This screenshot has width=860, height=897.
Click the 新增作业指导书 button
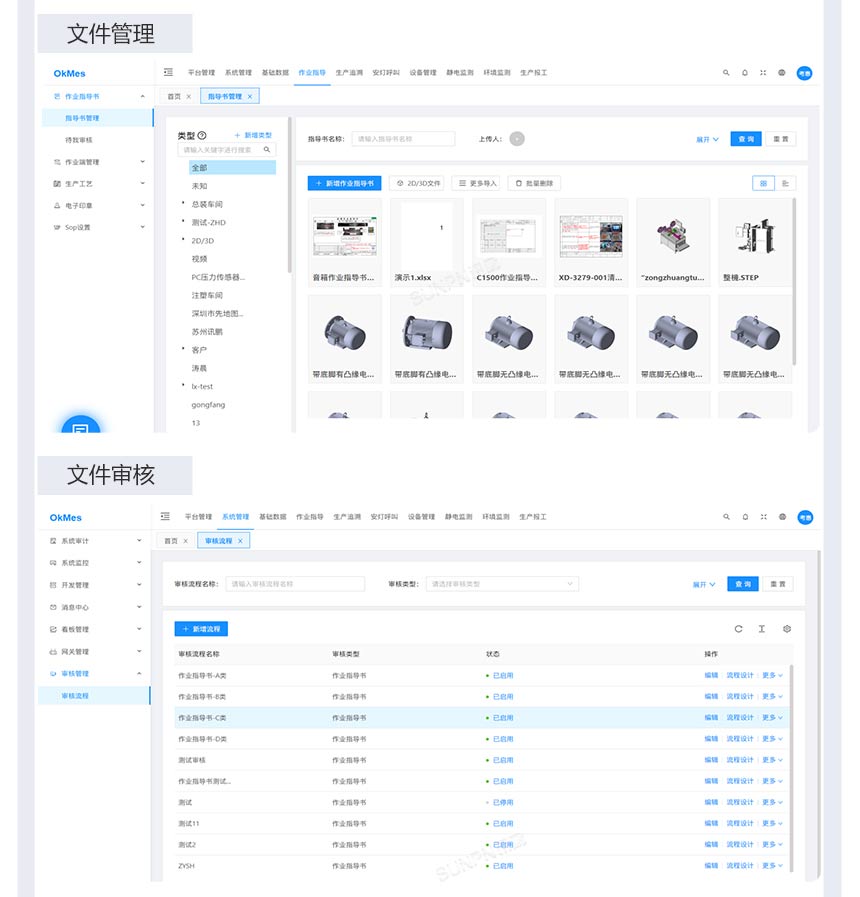pyautogui.click(x=345, y=183)
